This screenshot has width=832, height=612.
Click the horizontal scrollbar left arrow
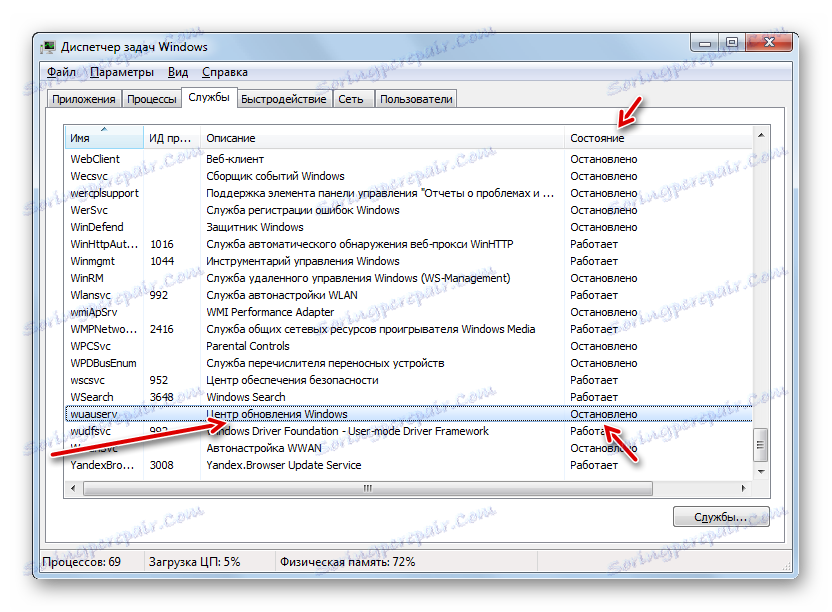pyautogui.click(x=73, y=488)
